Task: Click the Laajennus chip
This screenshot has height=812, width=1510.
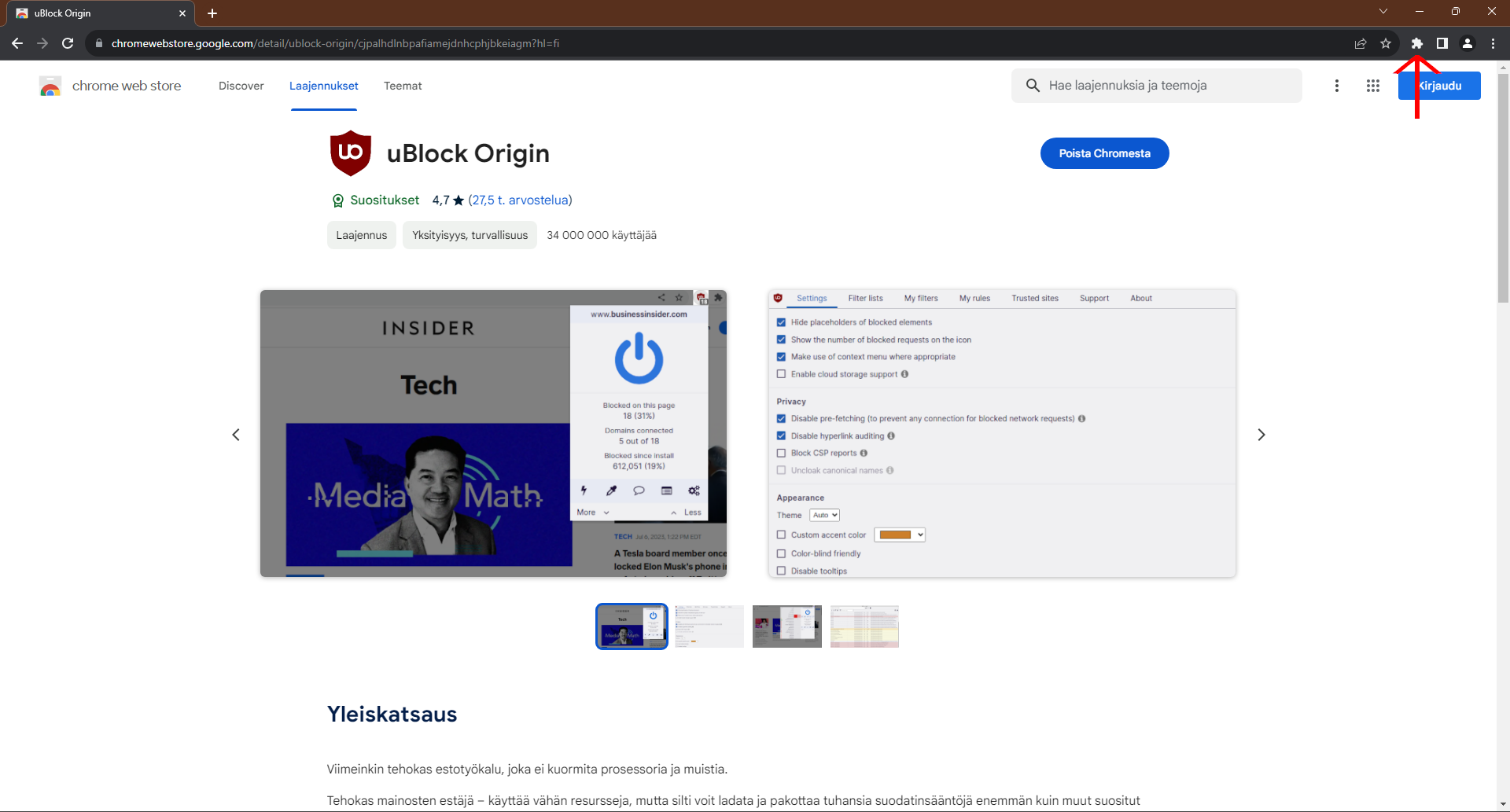Action: [362, 235]
